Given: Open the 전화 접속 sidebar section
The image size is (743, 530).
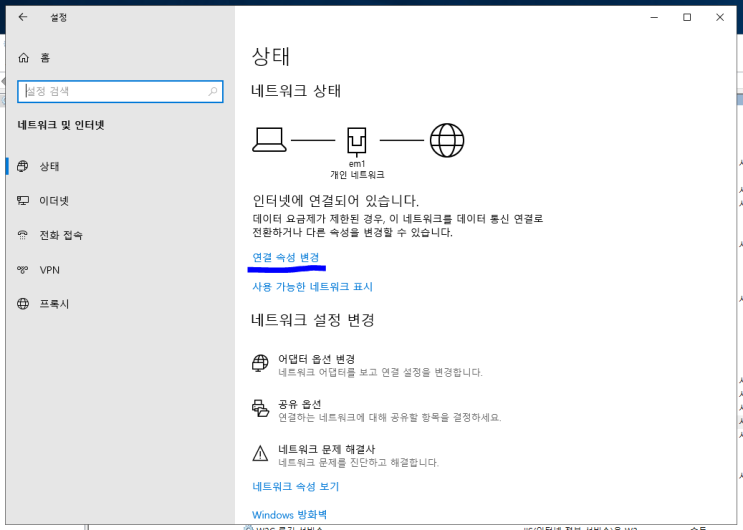Looking at the screenshot, I should 120,235.
